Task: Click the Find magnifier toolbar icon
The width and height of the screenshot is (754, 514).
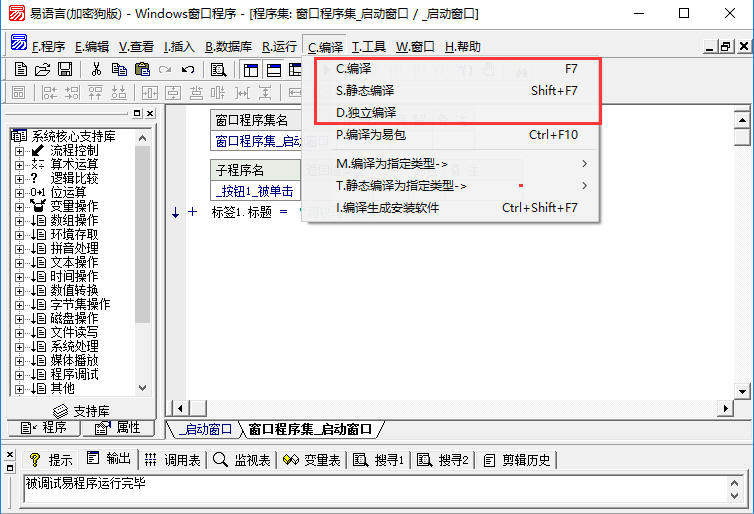Action: coord(218,69)
